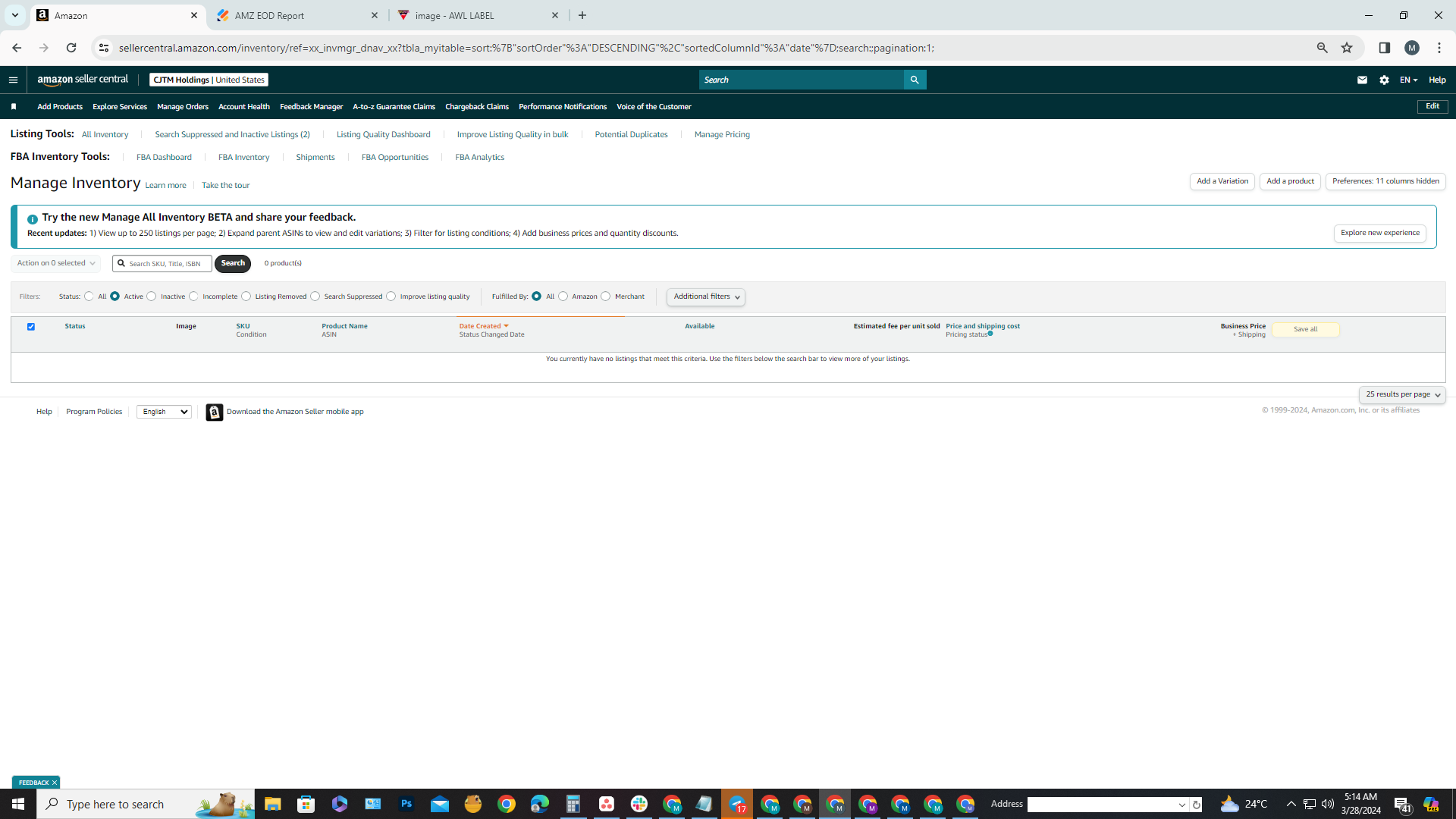Open Microsoft Store from the taskbar
The width and height of the screenshot is (1456, 819).
coord(306,804)
